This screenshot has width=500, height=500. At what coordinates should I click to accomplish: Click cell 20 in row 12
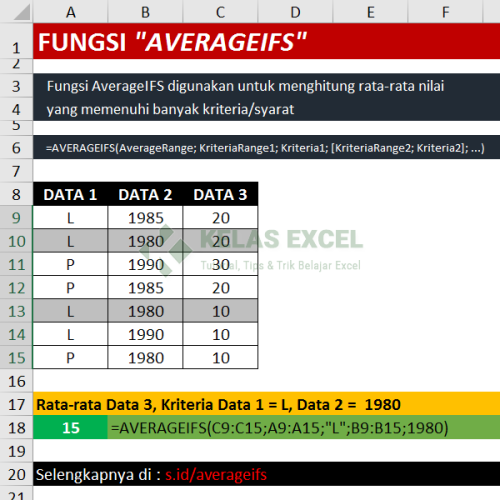(x=220, y=287)
